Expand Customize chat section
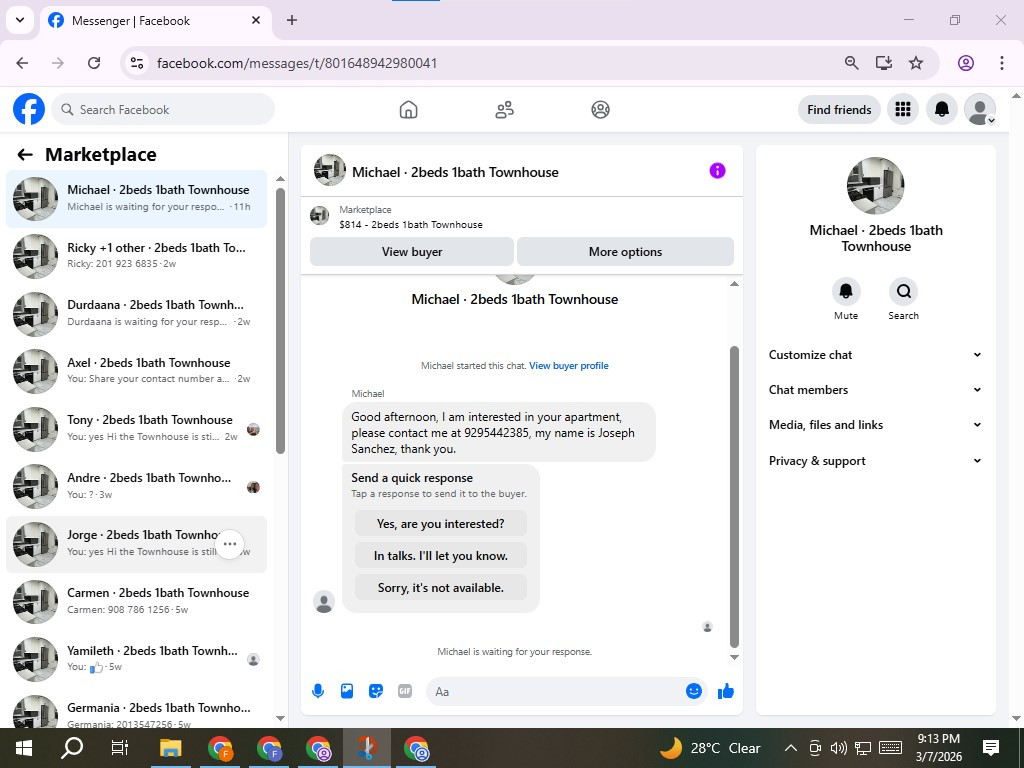The image size is (1024, 768). (875, 355)
